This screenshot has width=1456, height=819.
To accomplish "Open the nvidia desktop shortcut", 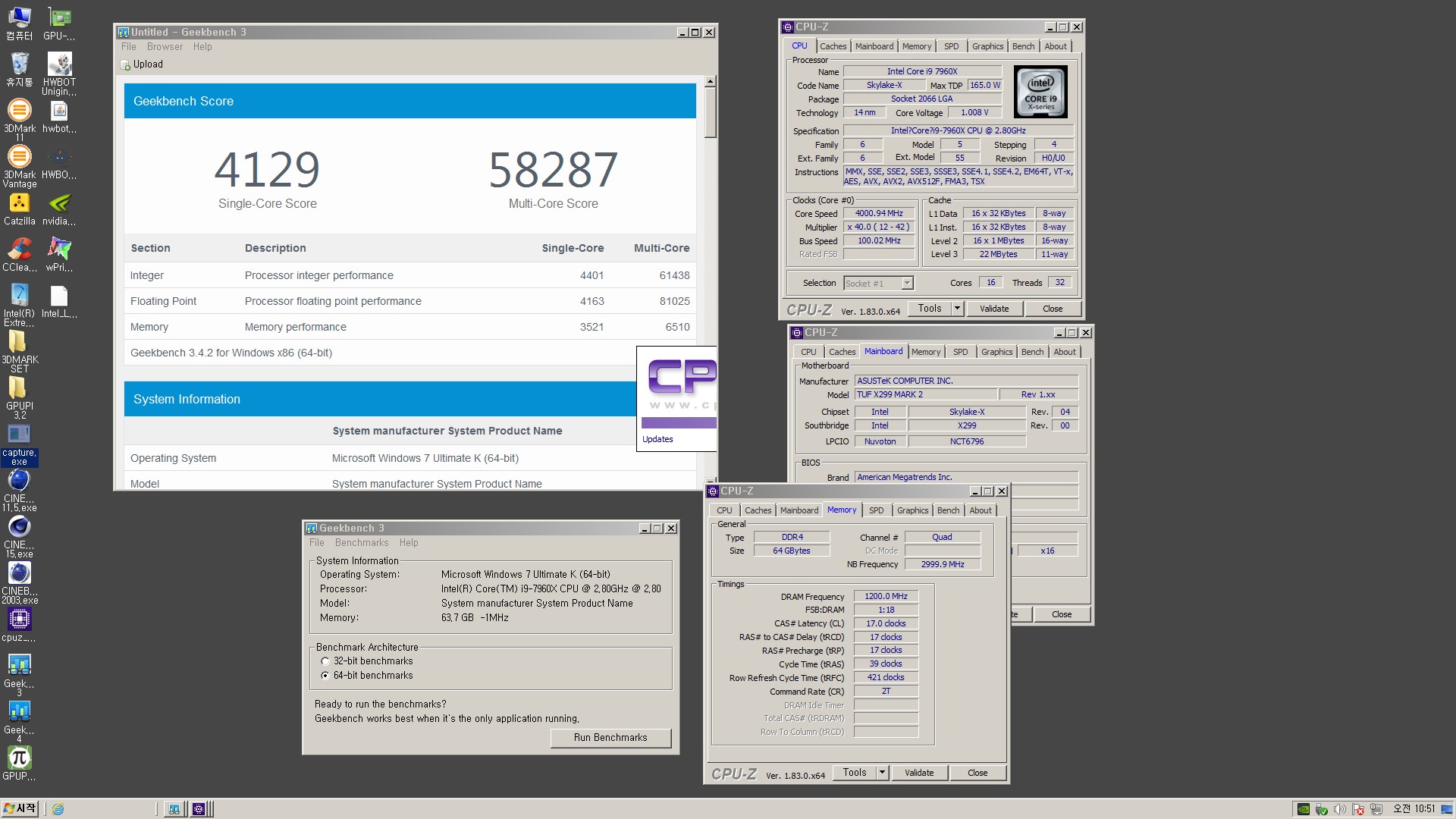I will click(59, 209).
